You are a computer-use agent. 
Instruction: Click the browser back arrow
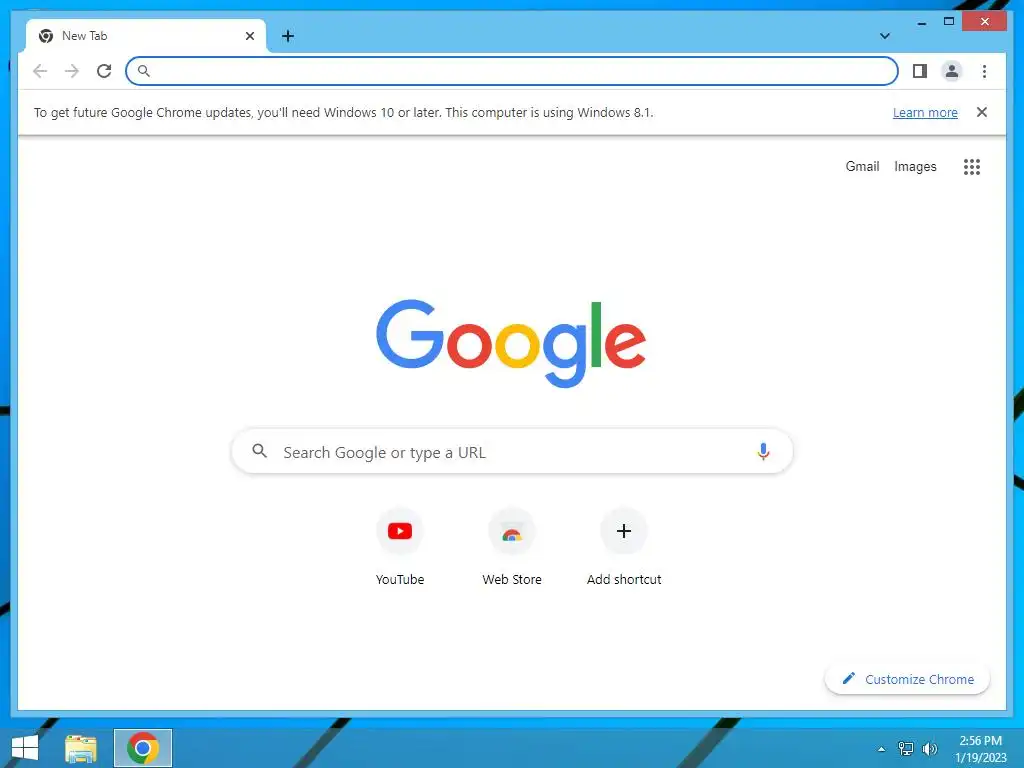pyautogui.click(x=40, y=71)
